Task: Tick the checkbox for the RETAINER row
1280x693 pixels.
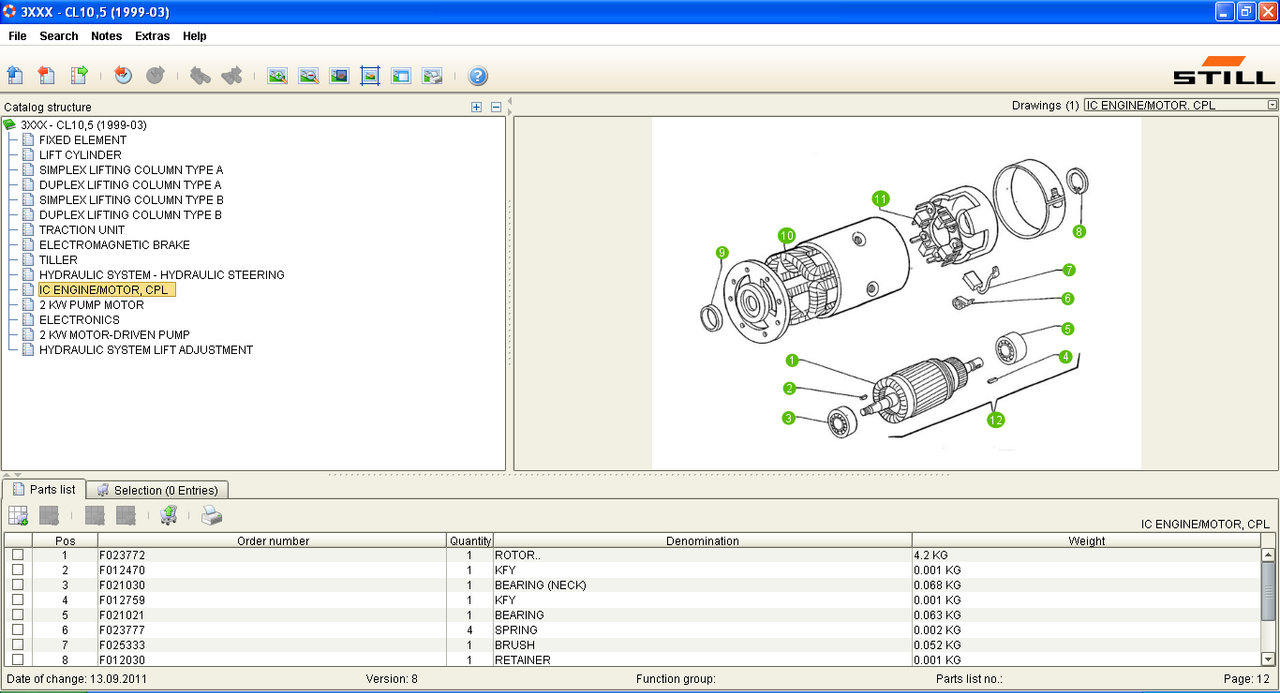Action: pyautogui.click(x=17, y=660)
